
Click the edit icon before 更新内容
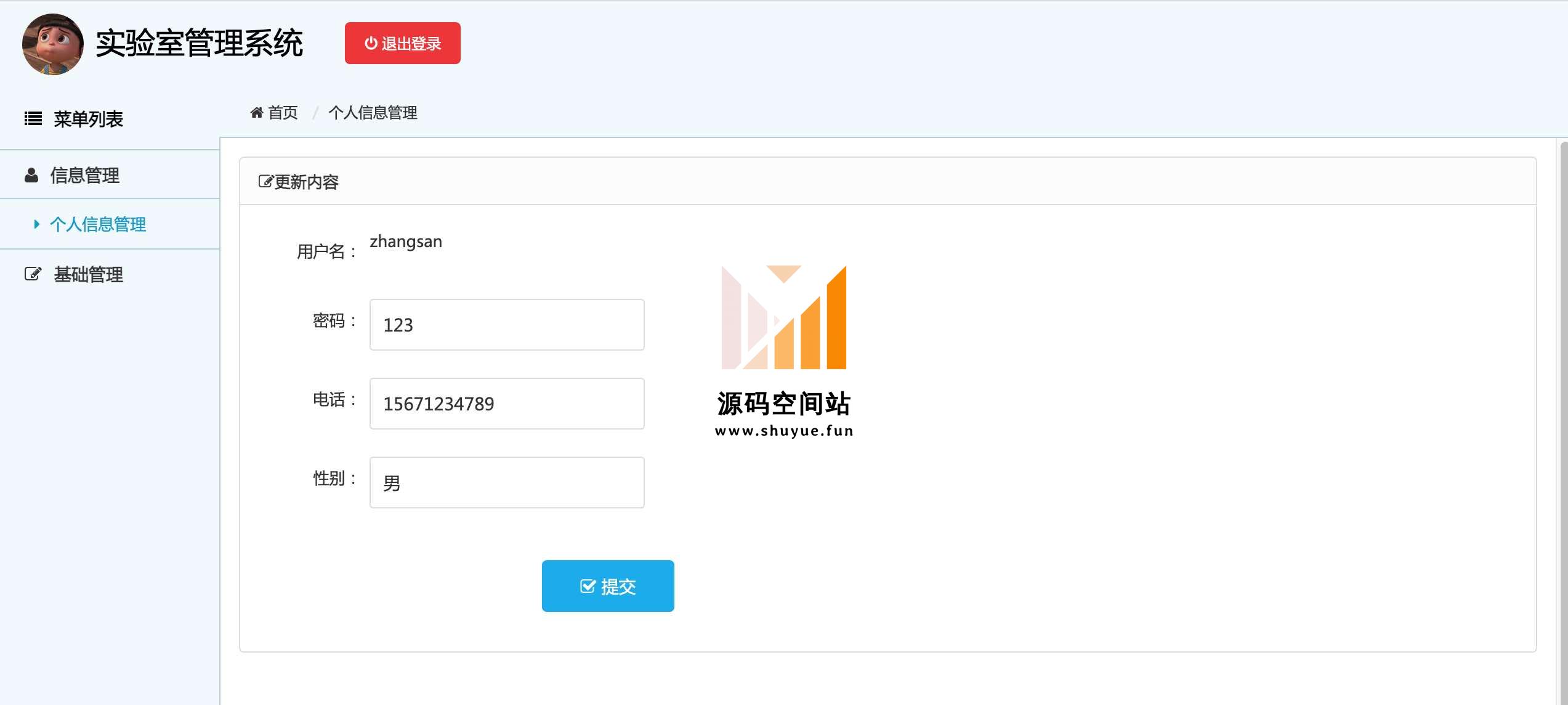click(265, 181)
